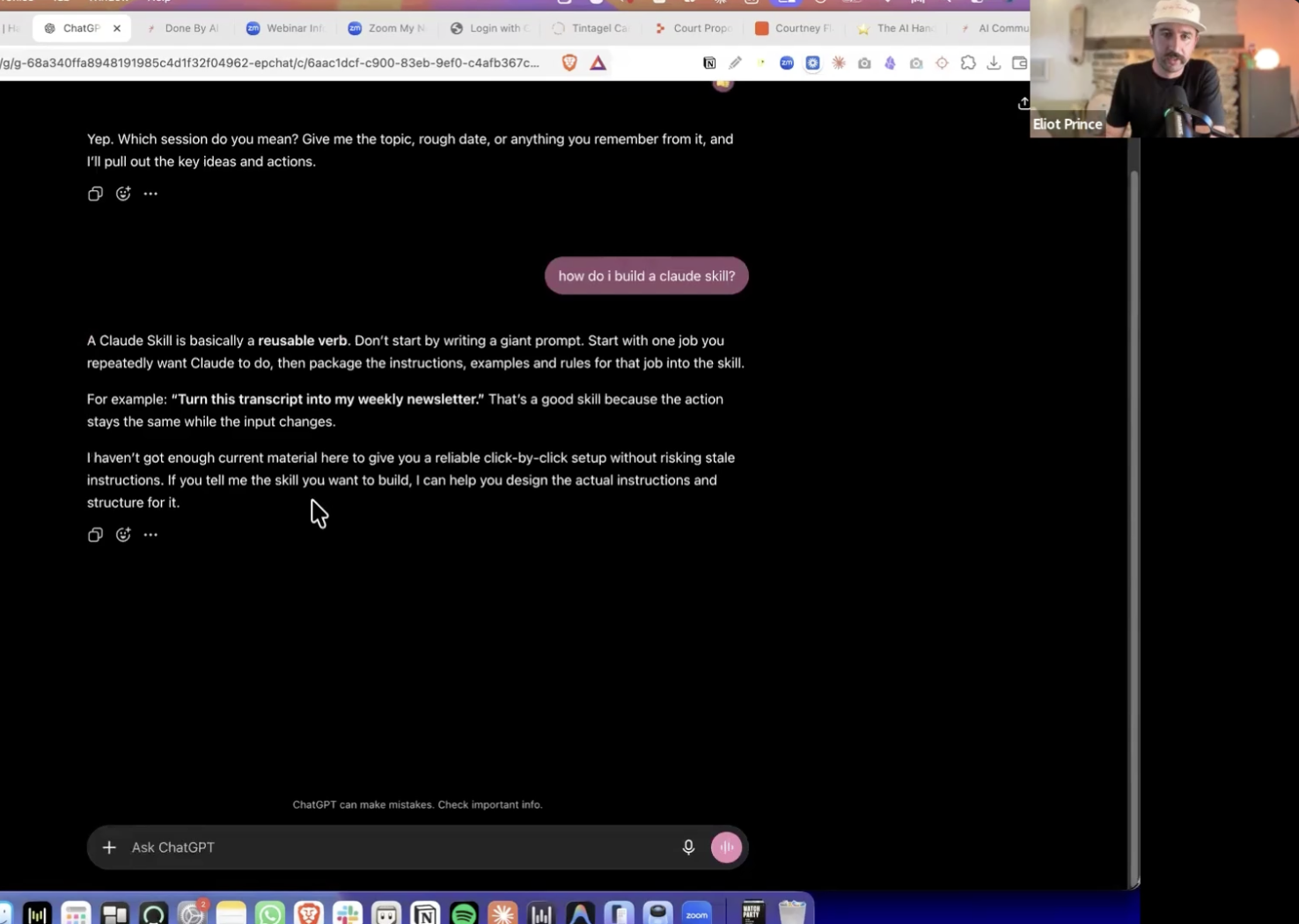Switch to the 'Courtney Fl' tab
This screenshot has height=924, width=1299.
point(795,28)
